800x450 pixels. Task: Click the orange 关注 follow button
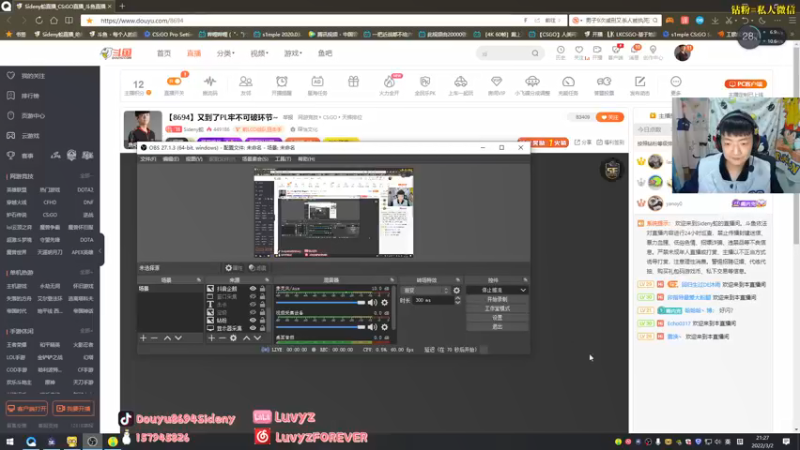click(x=610, y=117)
